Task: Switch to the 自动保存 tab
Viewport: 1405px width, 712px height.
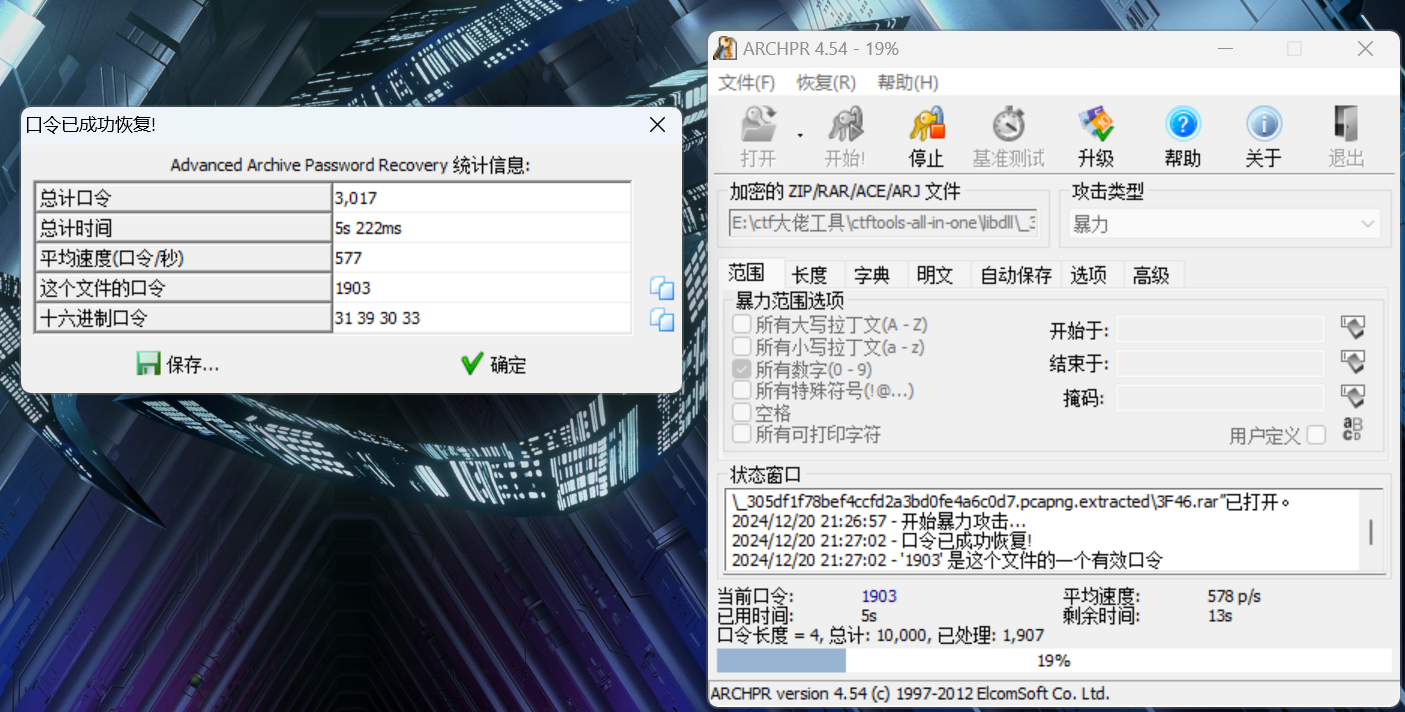Action: (x=1016, y=275)
